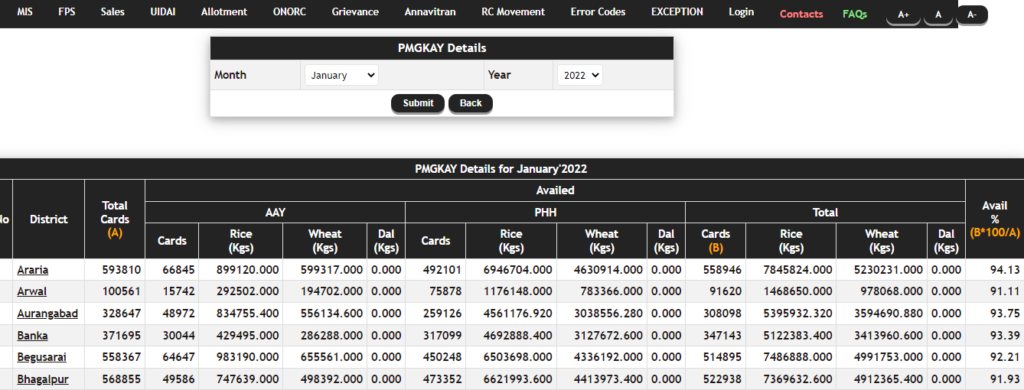1024x390 pixels.
Task: Open the Bhagalpur district link
Action: [x=43, y=379]
